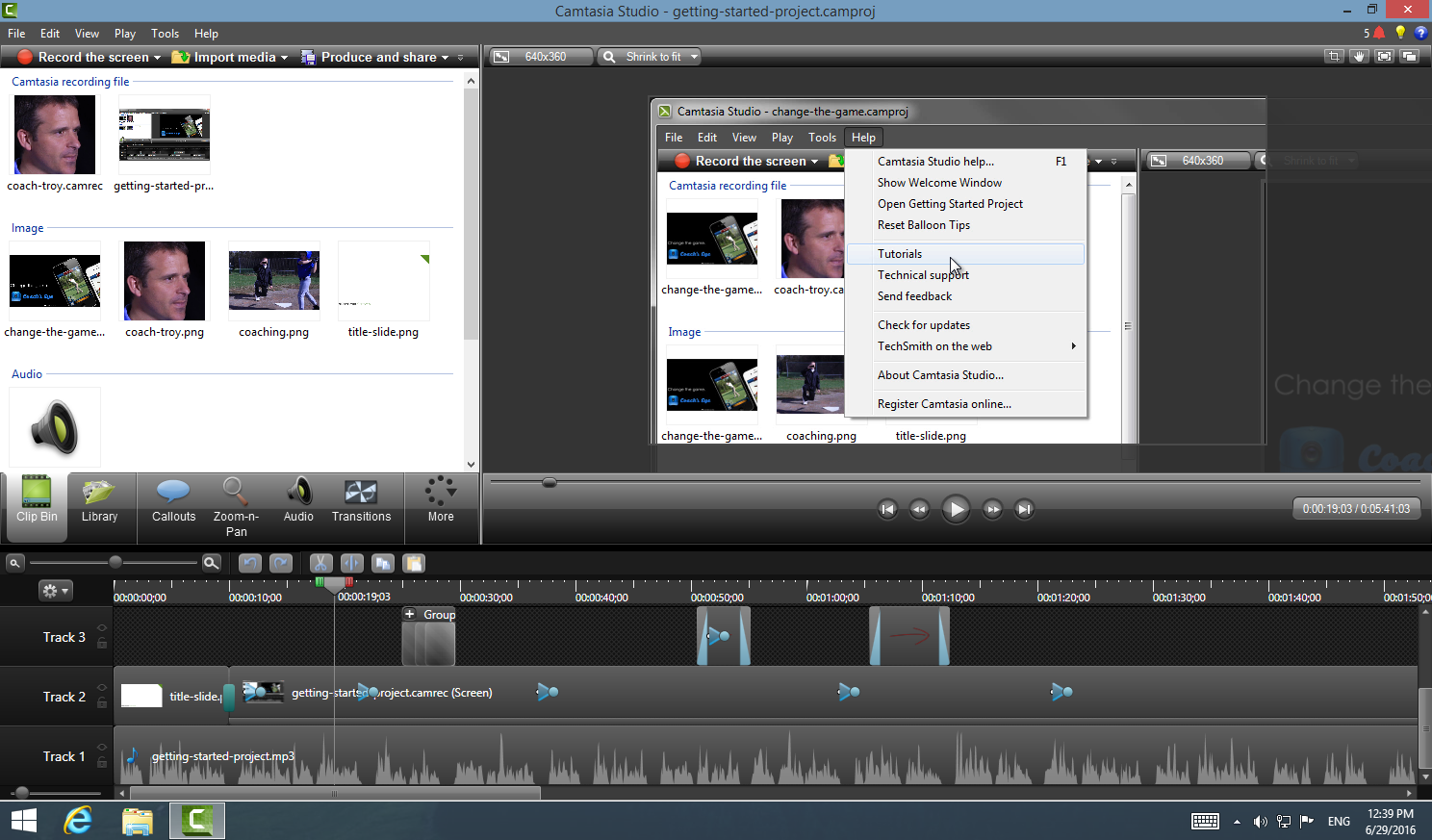Click the Record the screen button

point(83,58)
